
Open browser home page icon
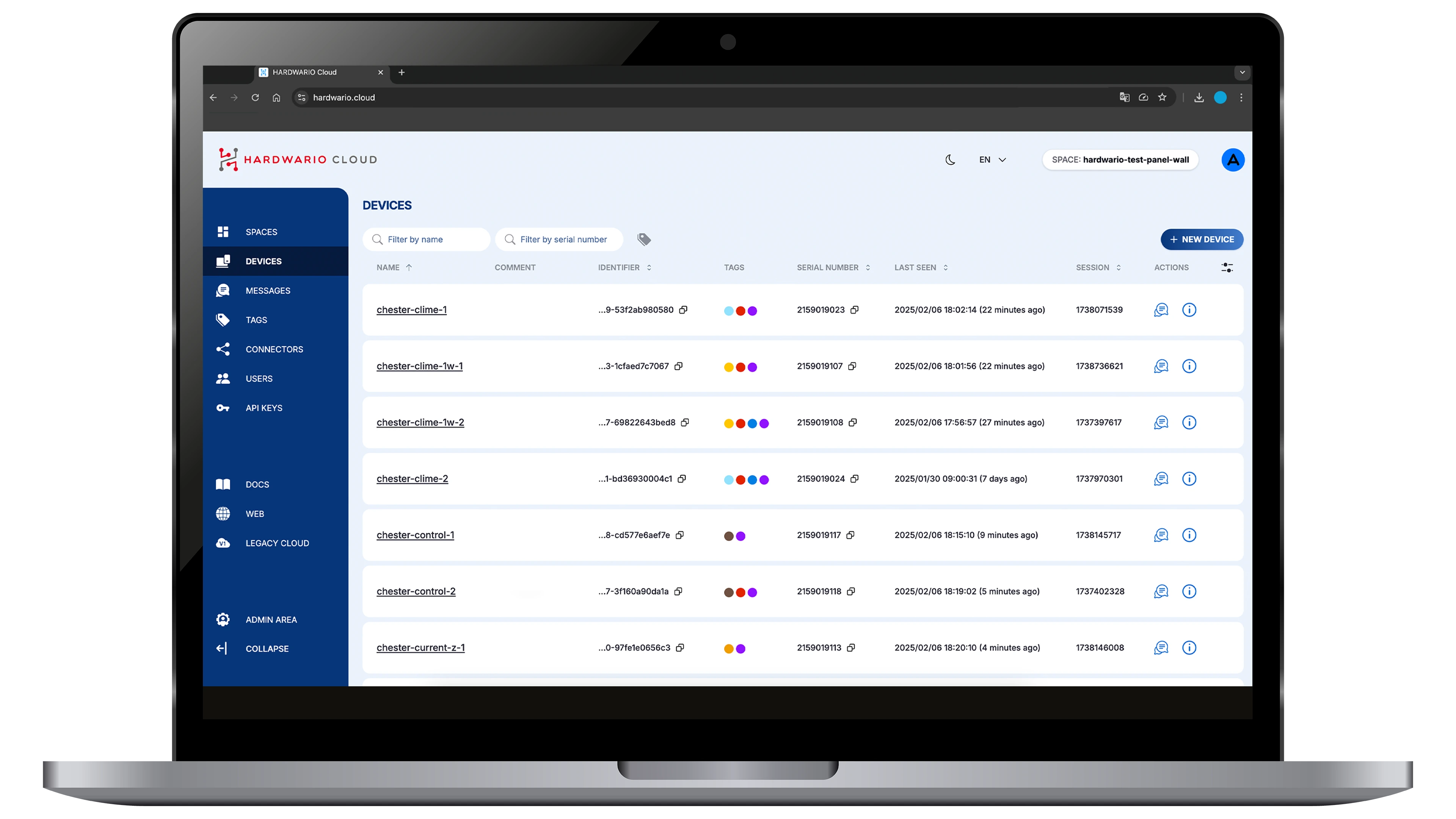(276, 98)
